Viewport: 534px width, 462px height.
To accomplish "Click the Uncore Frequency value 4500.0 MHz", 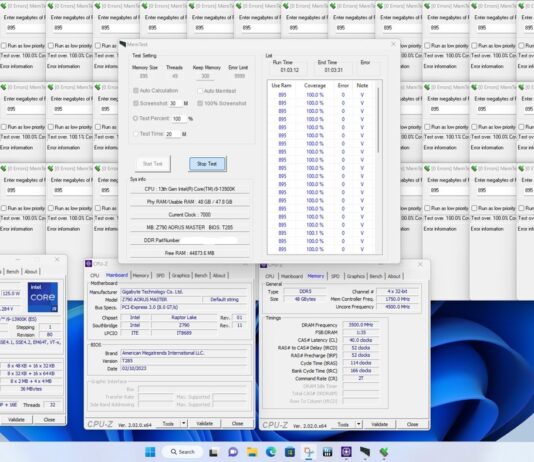I will pos(397,307).
